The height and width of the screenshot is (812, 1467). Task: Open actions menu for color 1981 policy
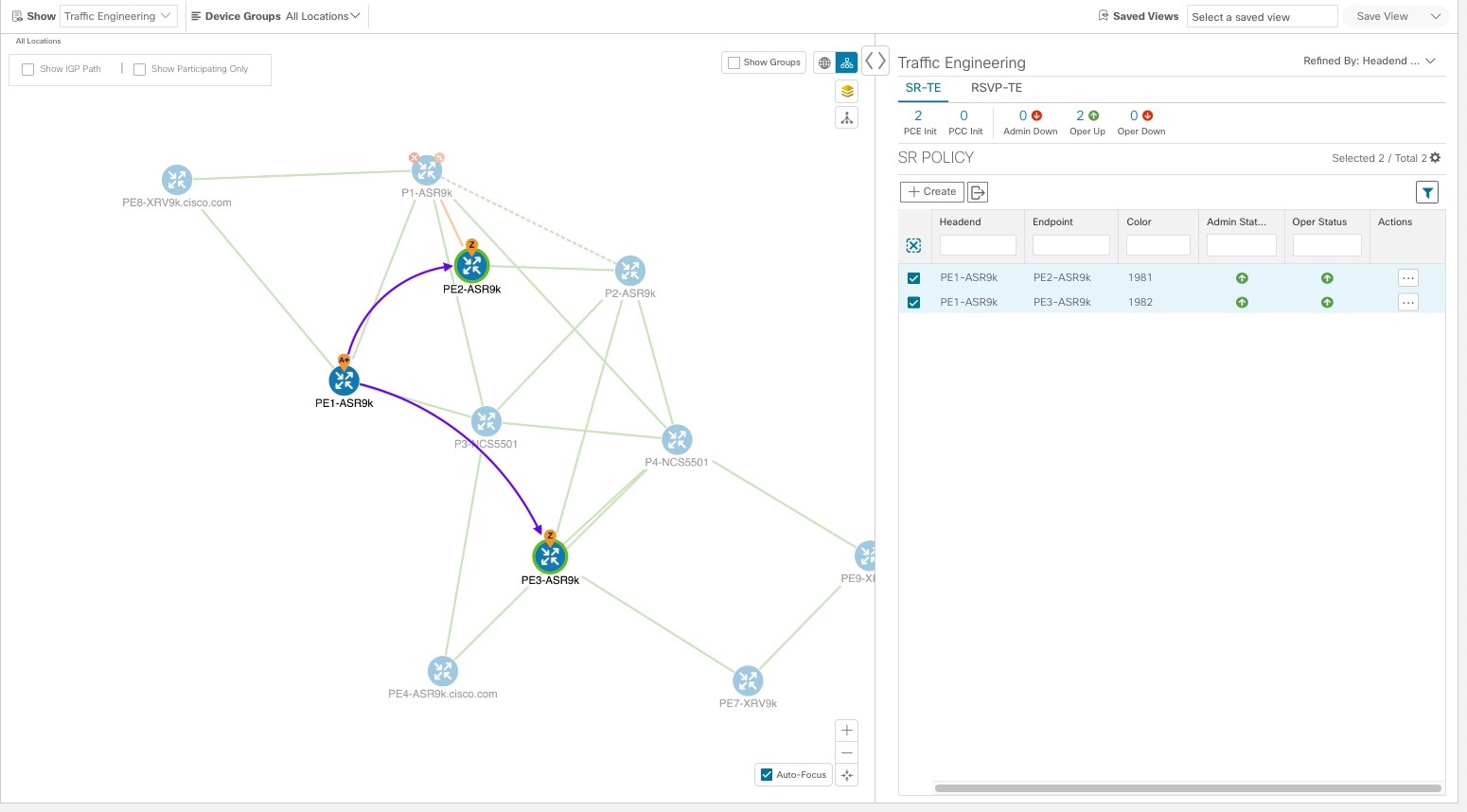click(1408, 278)
